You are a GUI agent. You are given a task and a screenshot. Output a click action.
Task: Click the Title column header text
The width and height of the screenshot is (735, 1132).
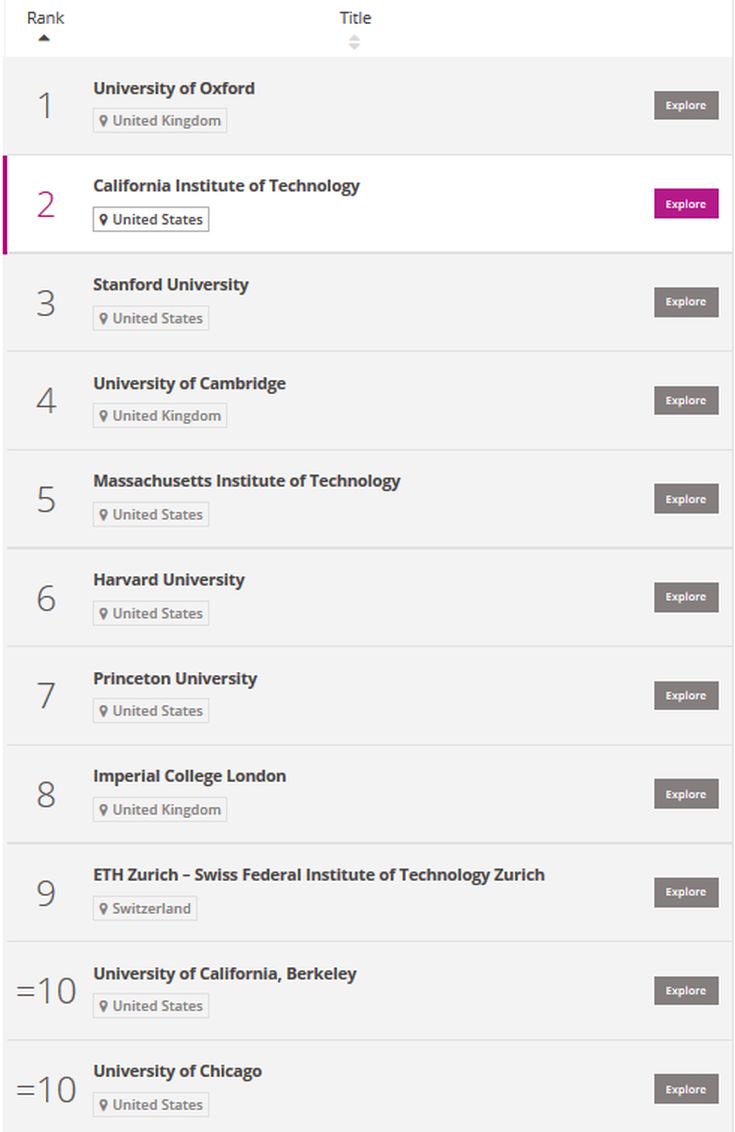(355, 18)
